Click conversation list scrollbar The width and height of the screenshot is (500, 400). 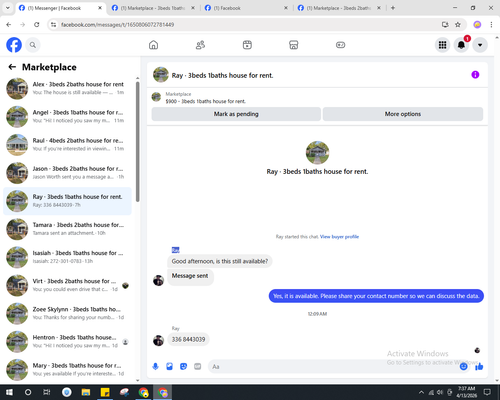coord(137,141)
